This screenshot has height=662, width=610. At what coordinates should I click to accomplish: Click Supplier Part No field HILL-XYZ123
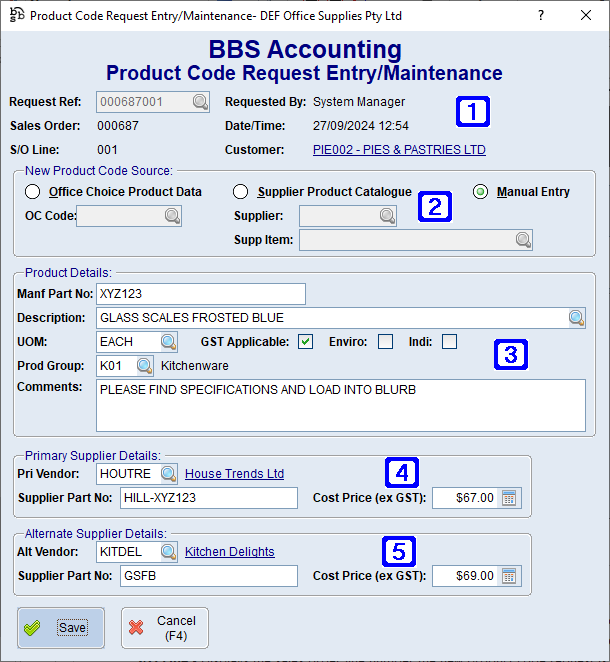click(209, 498)
